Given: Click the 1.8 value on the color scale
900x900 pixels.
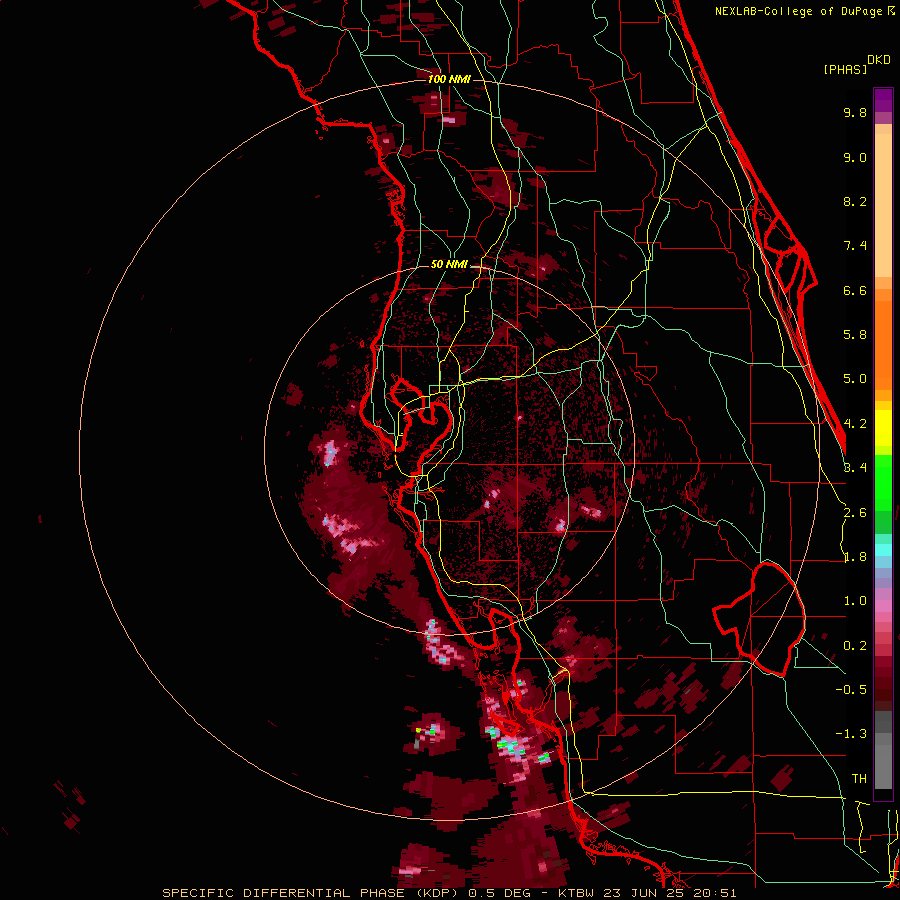Looking at the screenshot, I should click(x=855, y=557).
